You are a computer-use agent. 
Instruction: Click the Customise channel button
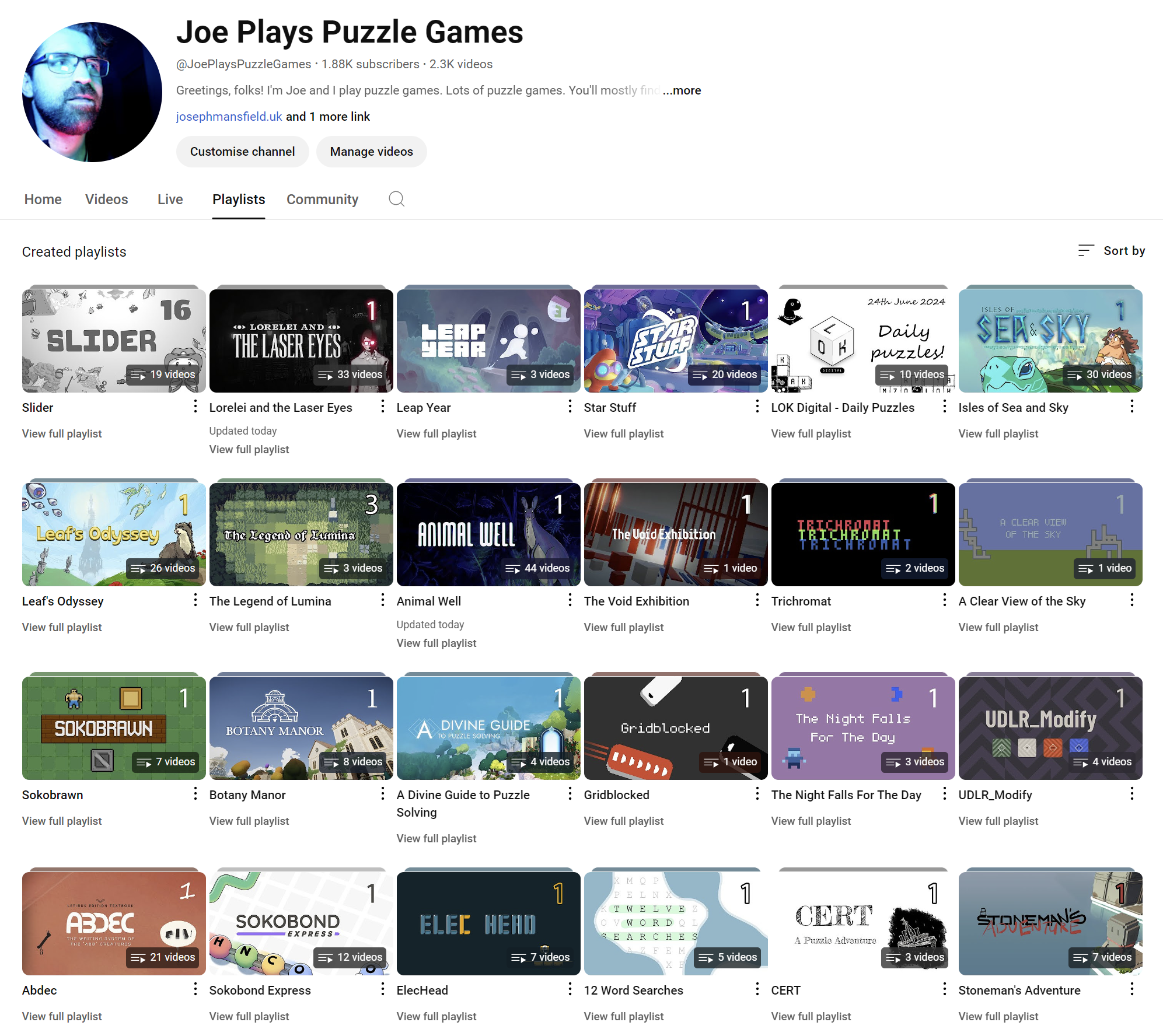pyautogui.click(x=243, y=152)
